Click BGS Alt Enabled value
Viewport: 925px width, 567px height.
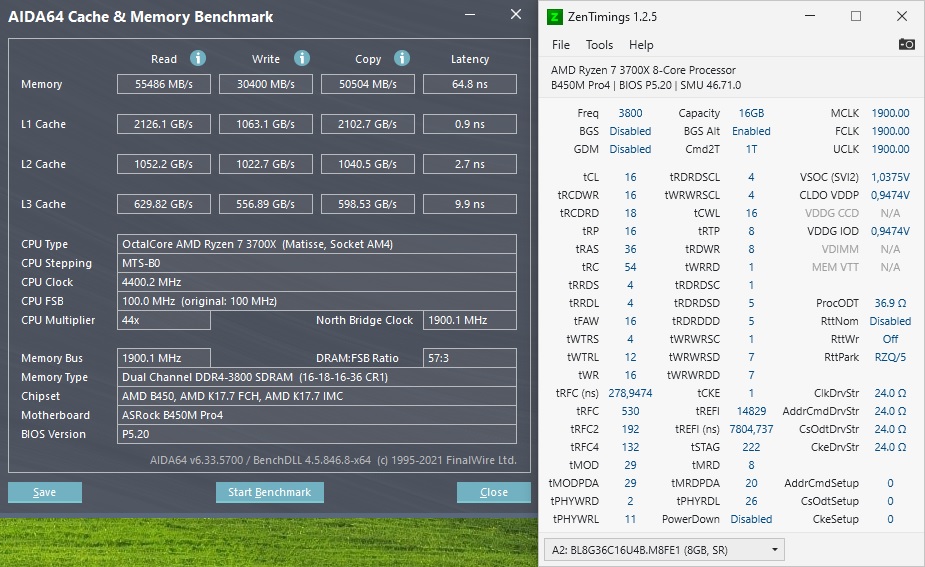751,131
